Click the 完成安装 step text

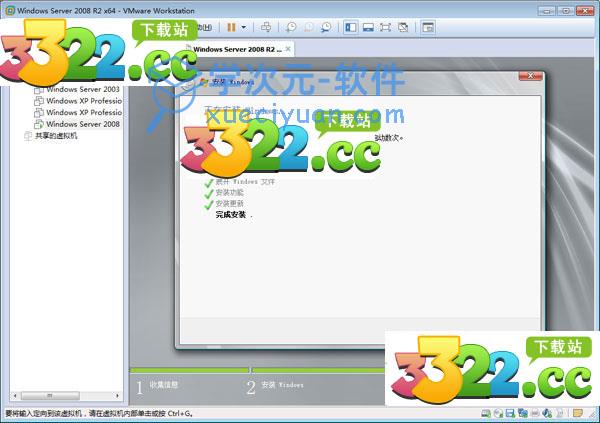231,214
